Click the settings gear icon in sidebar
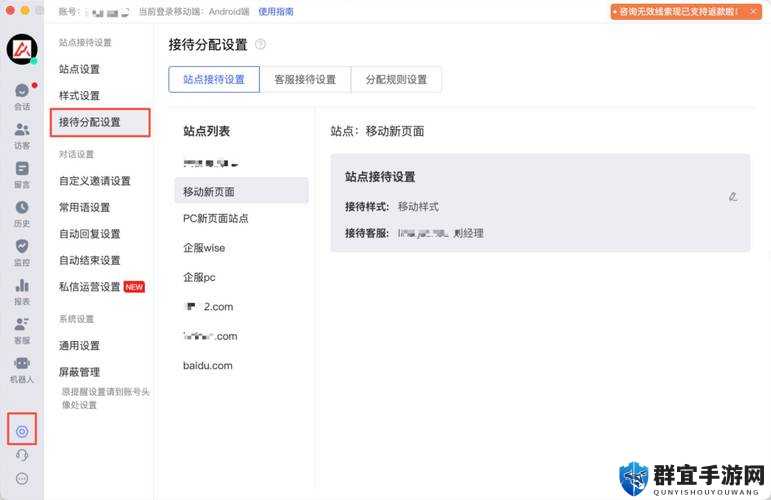Screen dimensions: 771x500 [22, 431]
